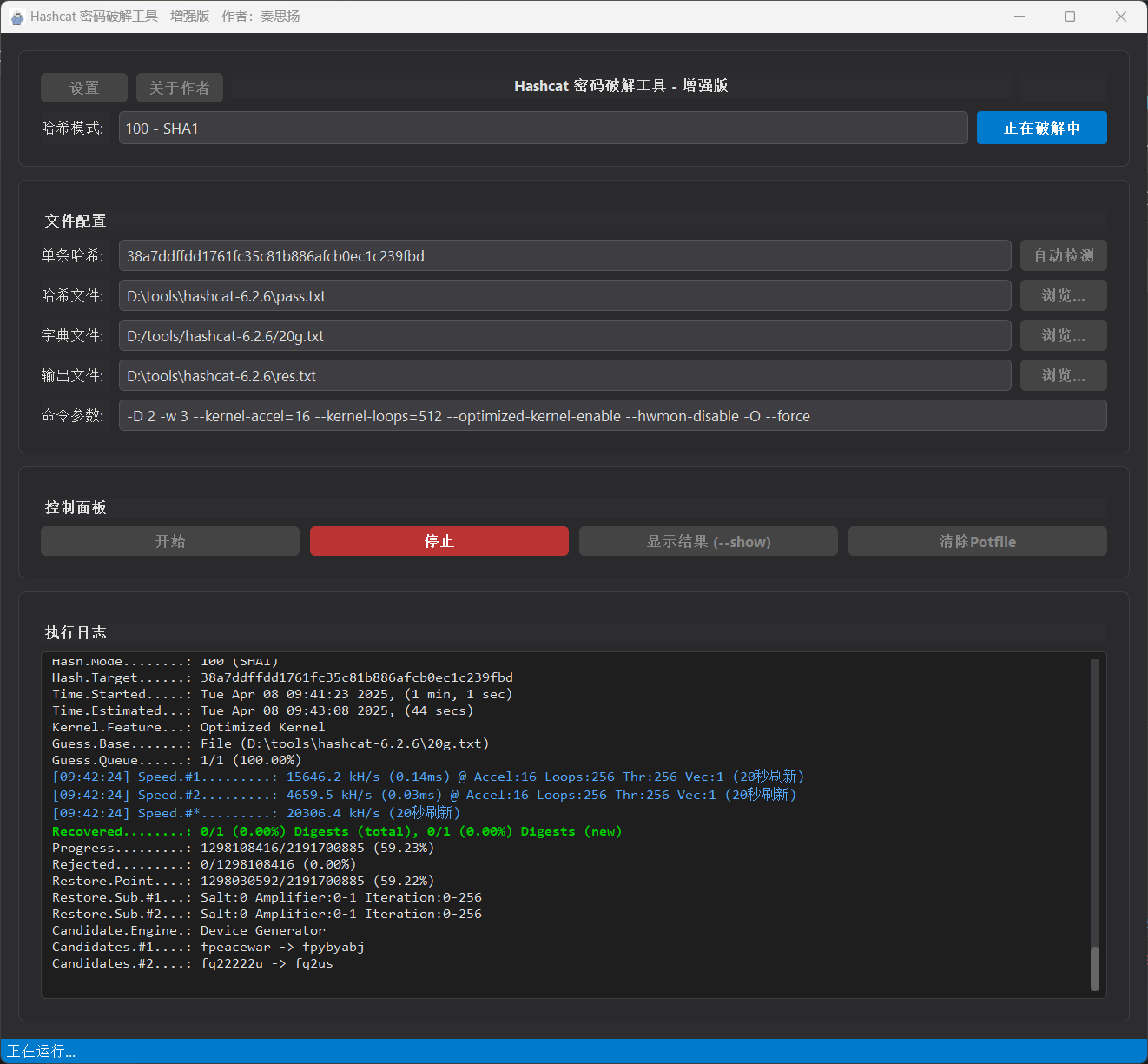Browse for the dictionary file 20g.txt

pyautogui.click(x=1064, y=335)
